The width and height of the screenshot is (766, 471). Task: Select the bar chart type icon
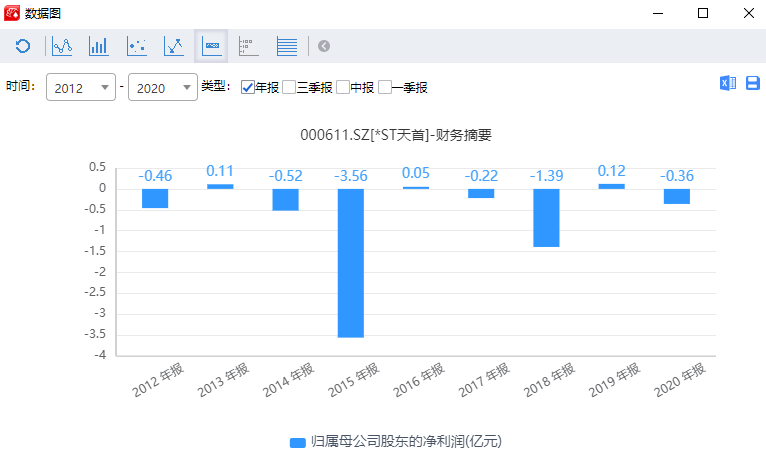click(x=99, y=46)
